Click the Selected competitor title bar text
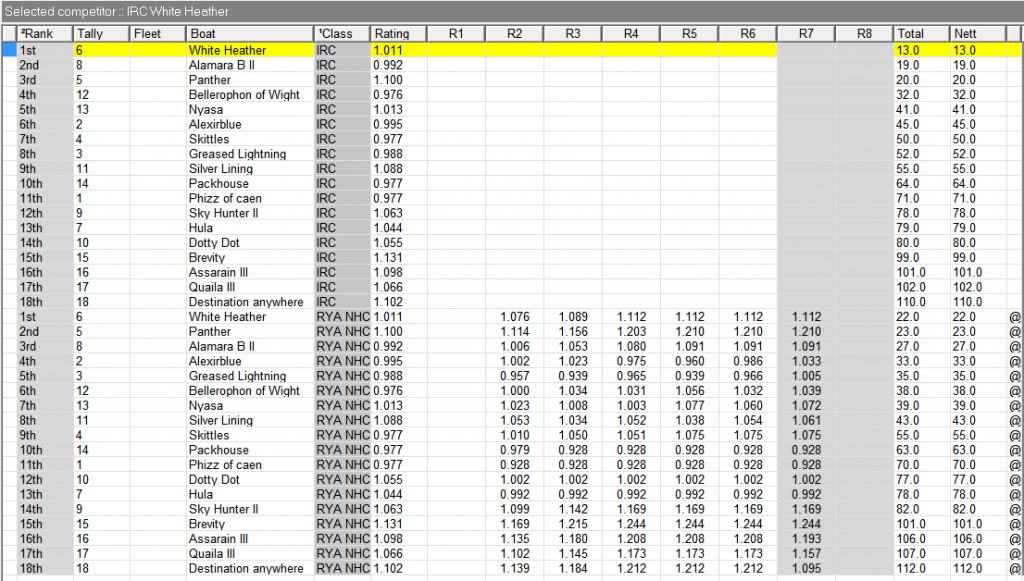 click(117, 12)
